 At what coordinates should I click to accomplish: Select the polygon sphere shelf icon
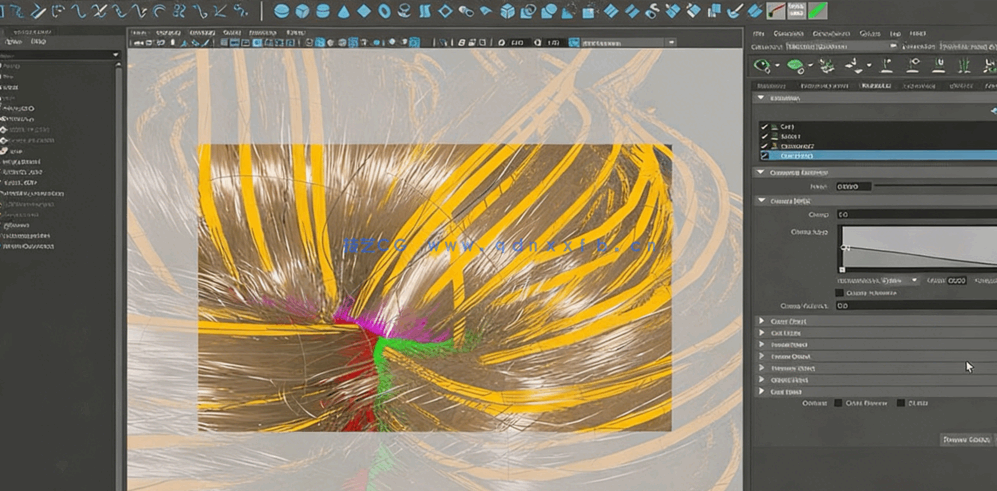click(x=281, y=11)
